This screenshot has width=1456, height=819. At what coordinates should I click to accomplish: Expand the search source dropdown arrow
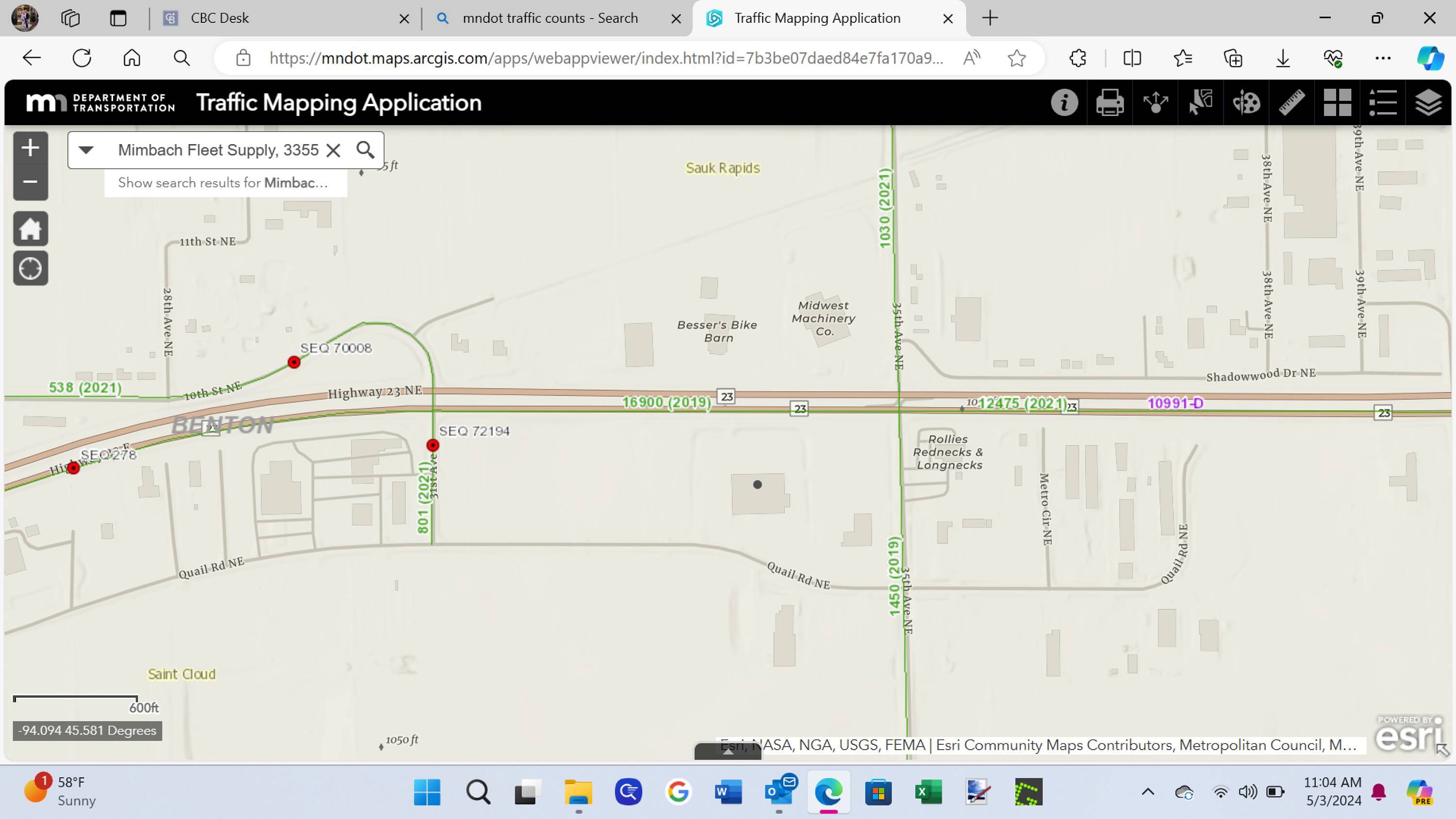86,150
